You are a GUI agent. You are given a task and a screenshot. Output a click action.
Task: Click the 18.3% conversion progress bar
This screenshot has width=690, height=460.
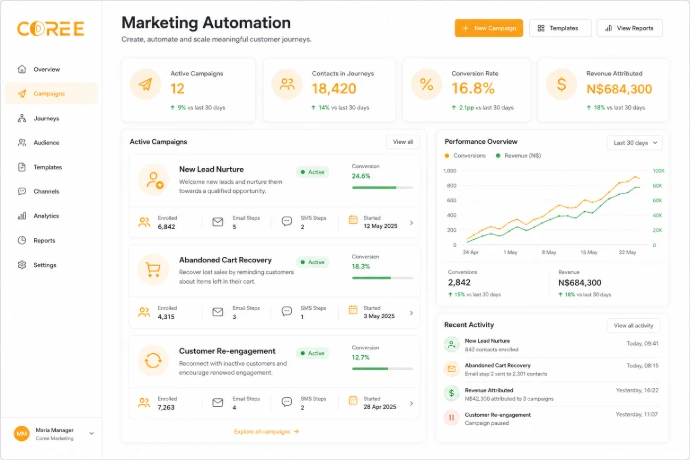pyautogui.click(x=382, y=278)
